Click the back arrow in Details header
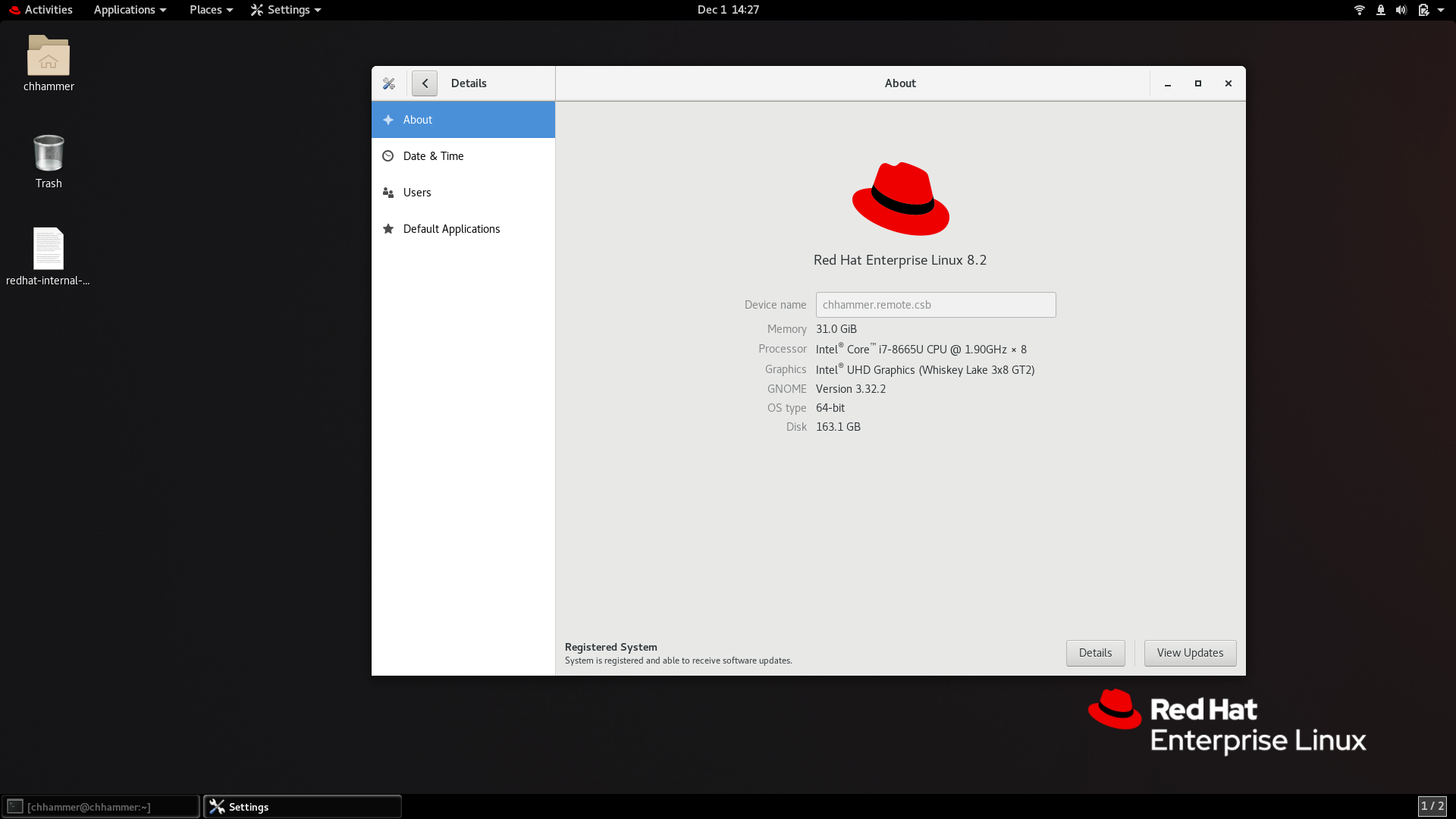The height and width of the screenshot is (819, 1456). (x=425, y=83)
